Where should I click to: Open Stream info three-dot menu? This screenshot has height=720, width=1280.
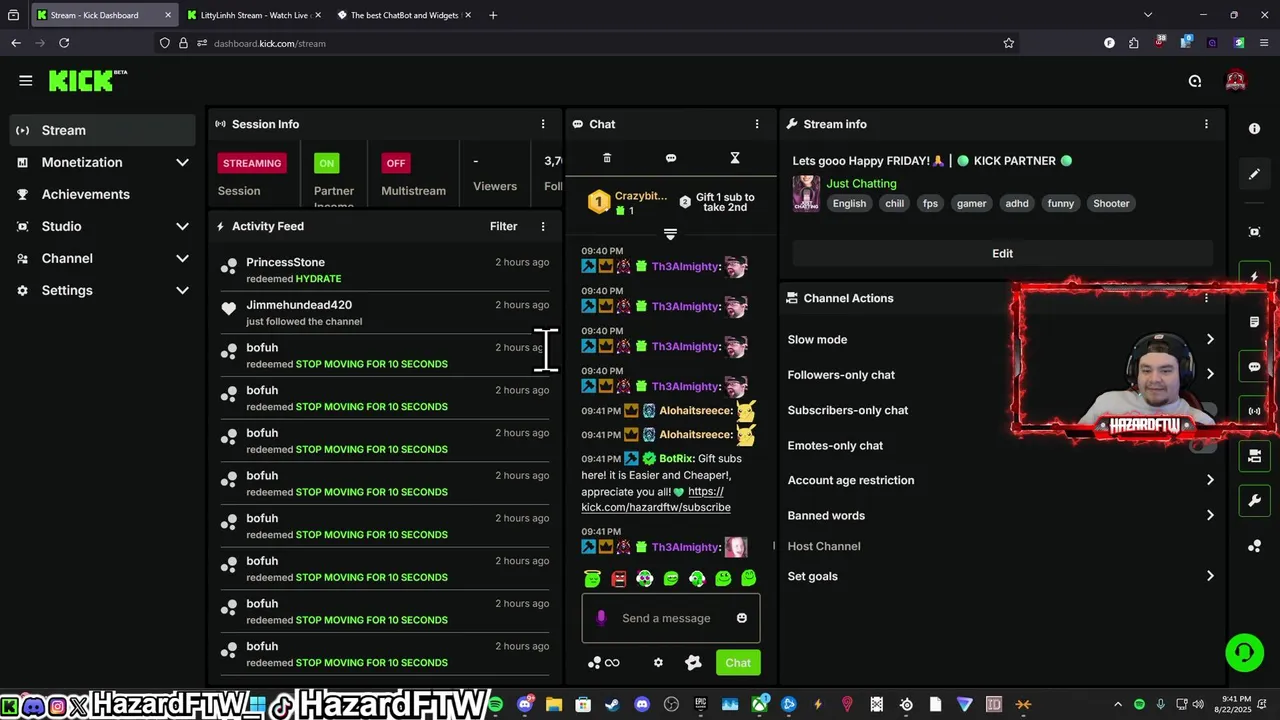pyautogui.click(x=1206, y=124)
